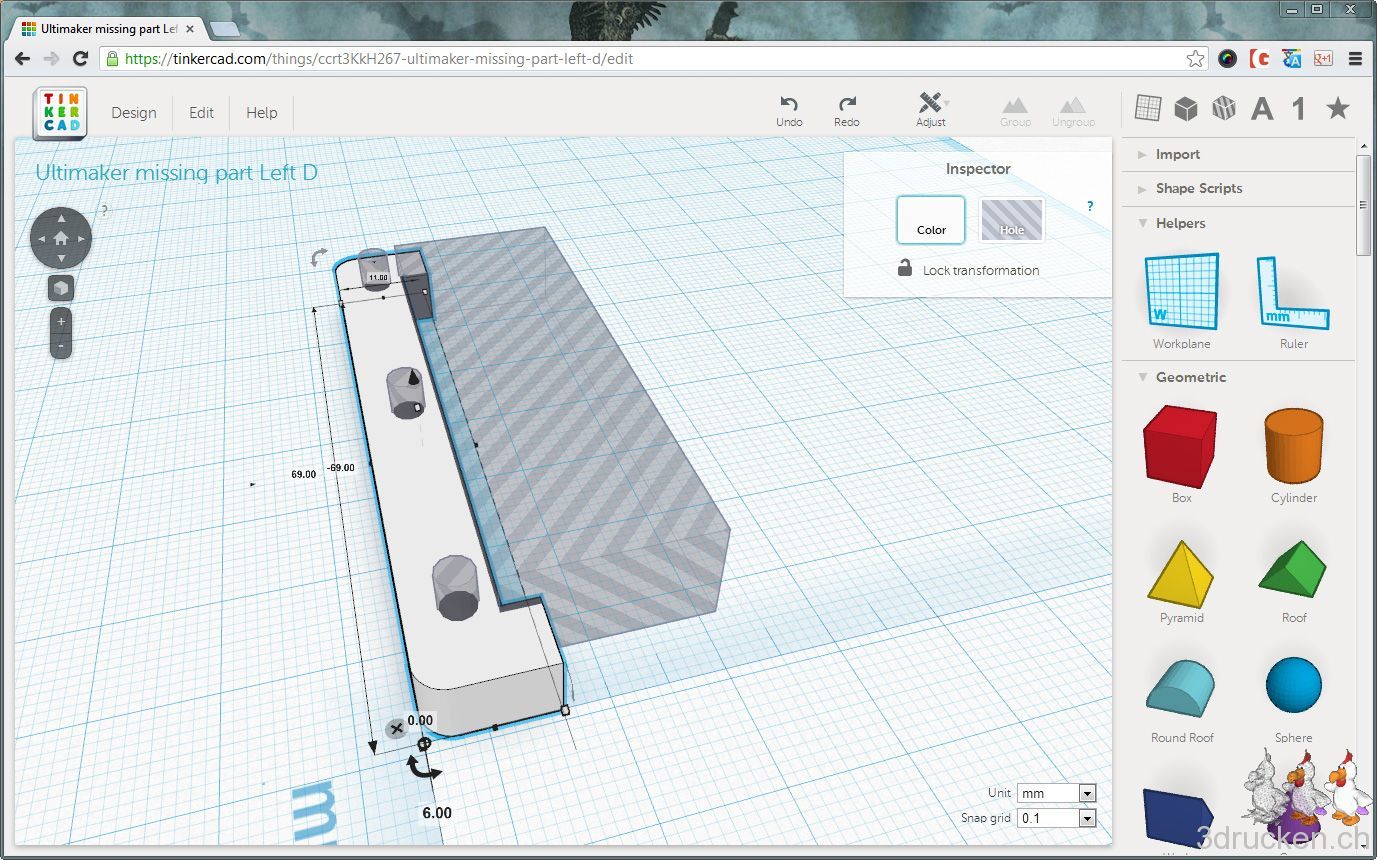This screenshot has width=1377, height=860.
Task: Toggle Lock transformation padlock
Action: point(905,268)
